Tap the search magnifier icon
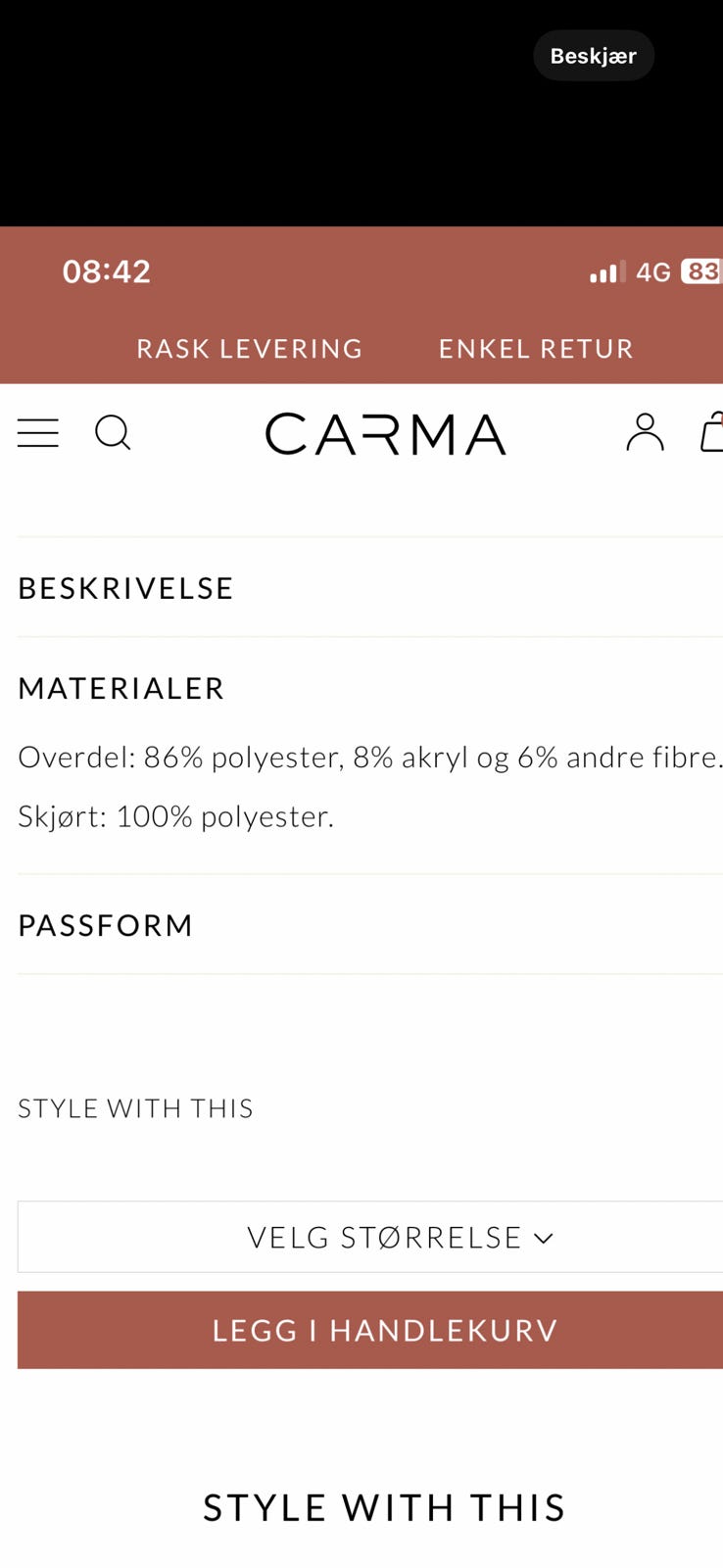Image resolution: width=723 pixels, height=1568 pixels. (113, 432)
